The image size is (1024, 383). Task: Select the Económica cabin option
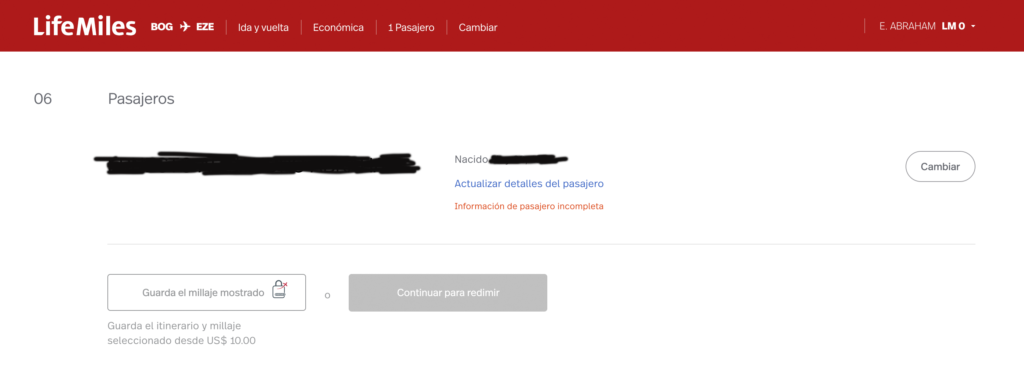[338, 27]
